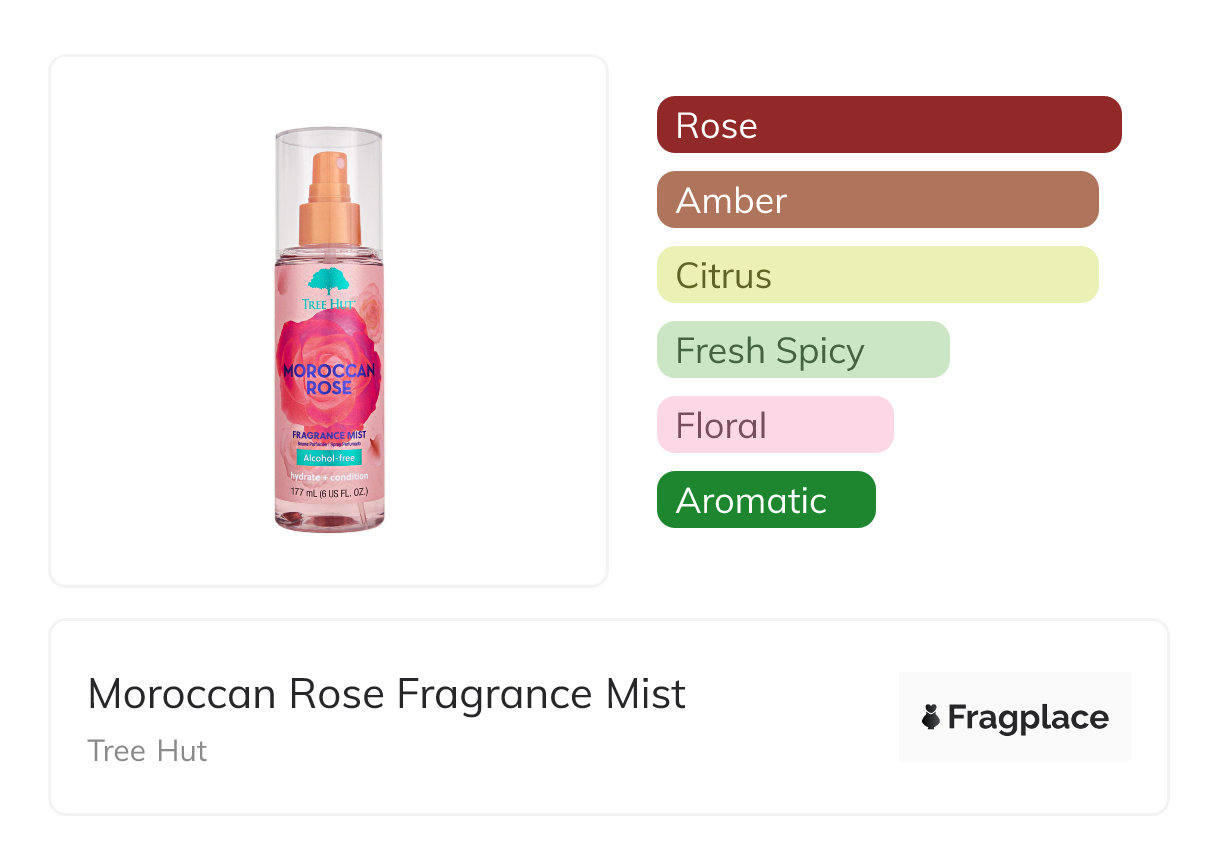Click the blue MOROCCAN ROSE text on bottle
Screen dimensions: 1218x864
[328, 378]
